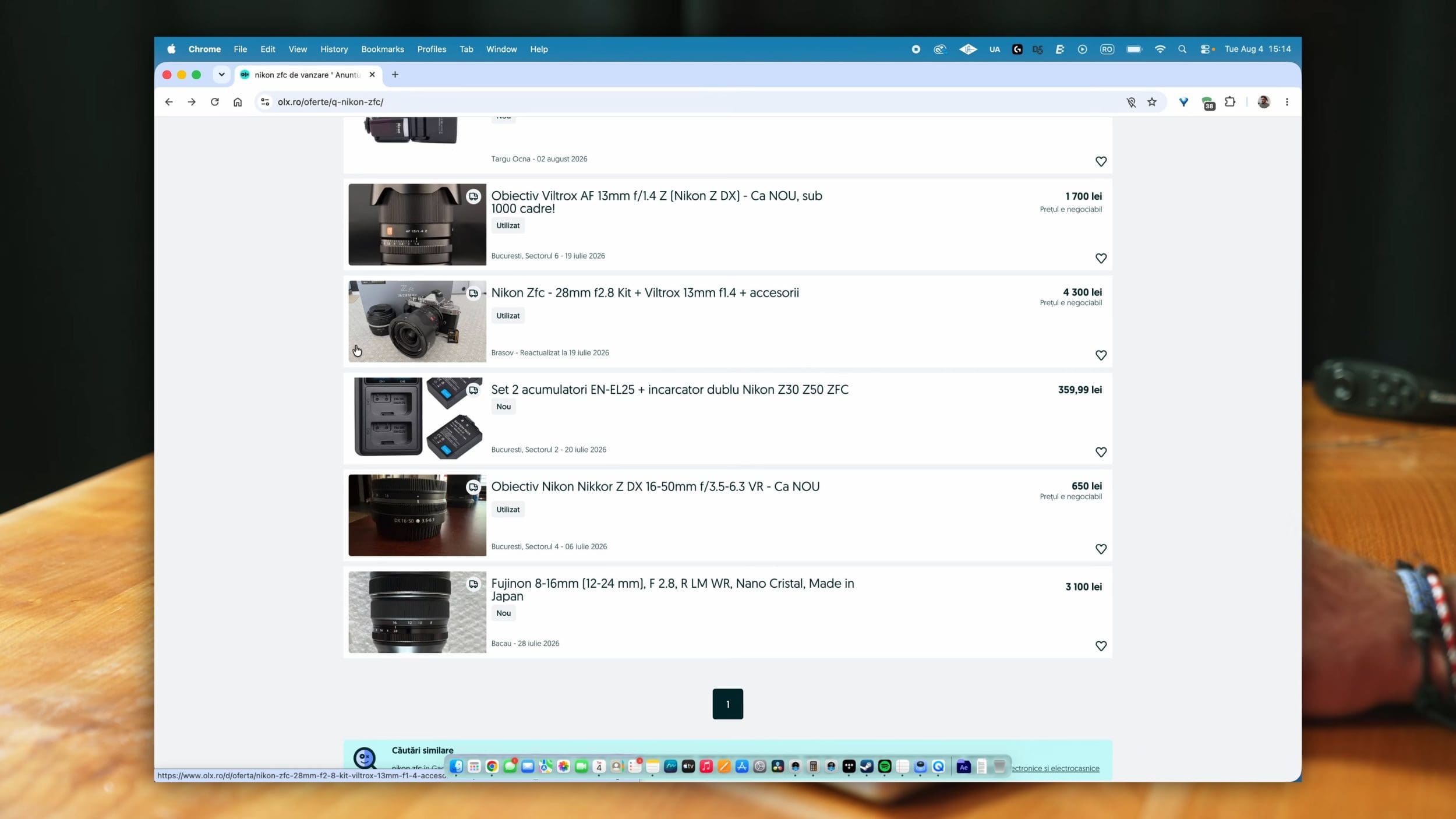Bookmark this page with the star icon
1456x819 pixels.
pyautogui.click(x=1152, y=102)
